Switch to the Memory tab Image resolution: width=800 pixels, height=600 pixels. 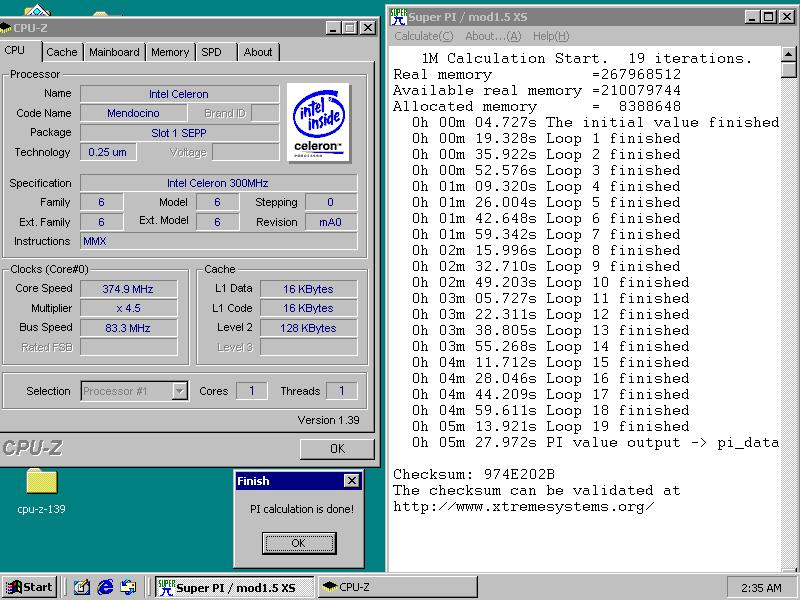[x=170, y=52]
